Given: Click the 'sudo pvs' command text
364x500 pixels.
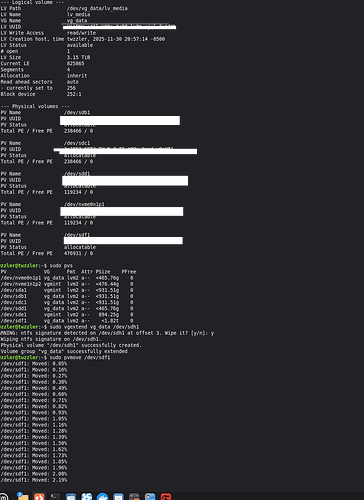Looking at the screenshot, I should tap(61, 266).
